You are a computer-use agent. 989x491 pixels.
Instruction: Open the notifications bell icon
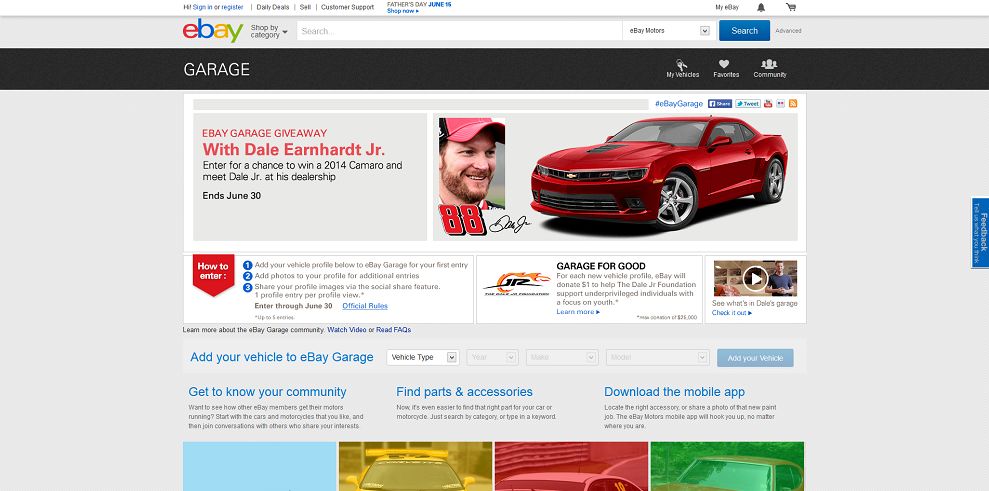tap(761, 8)
